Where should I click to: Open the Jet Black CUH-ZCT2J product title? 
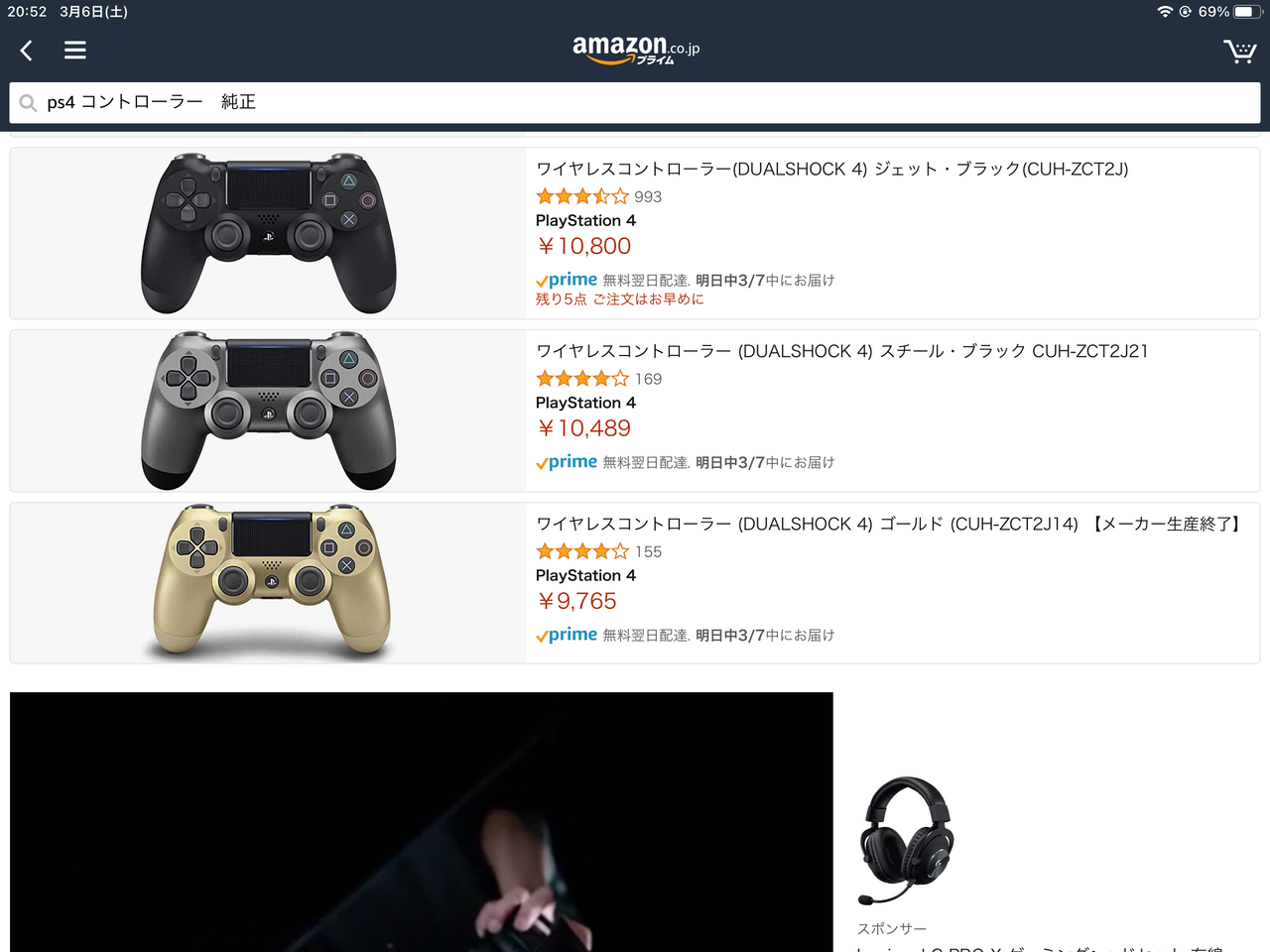tap(831, 170)
